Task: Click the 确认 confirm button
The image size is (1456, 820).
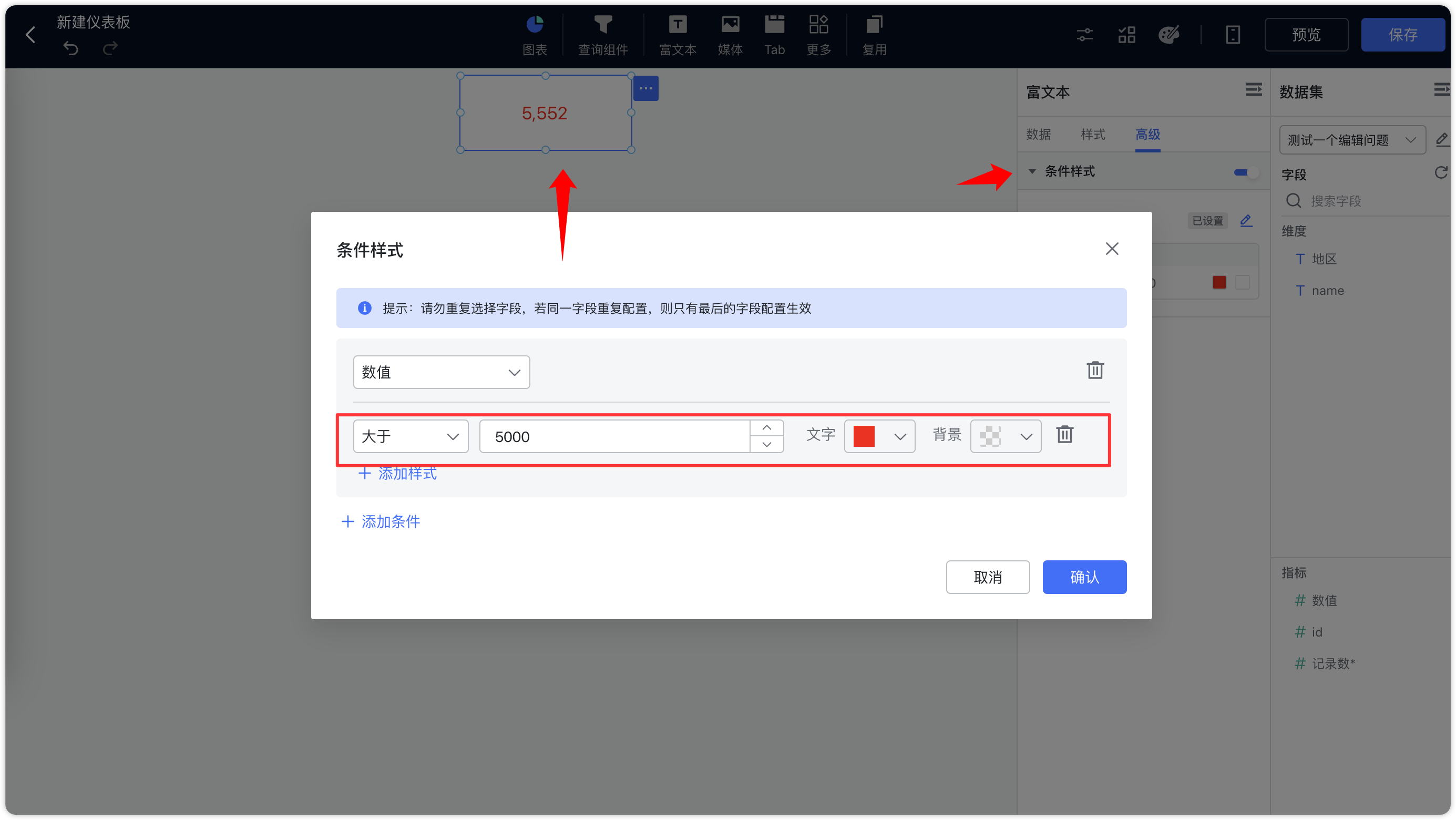Action: coord(1084,577)
